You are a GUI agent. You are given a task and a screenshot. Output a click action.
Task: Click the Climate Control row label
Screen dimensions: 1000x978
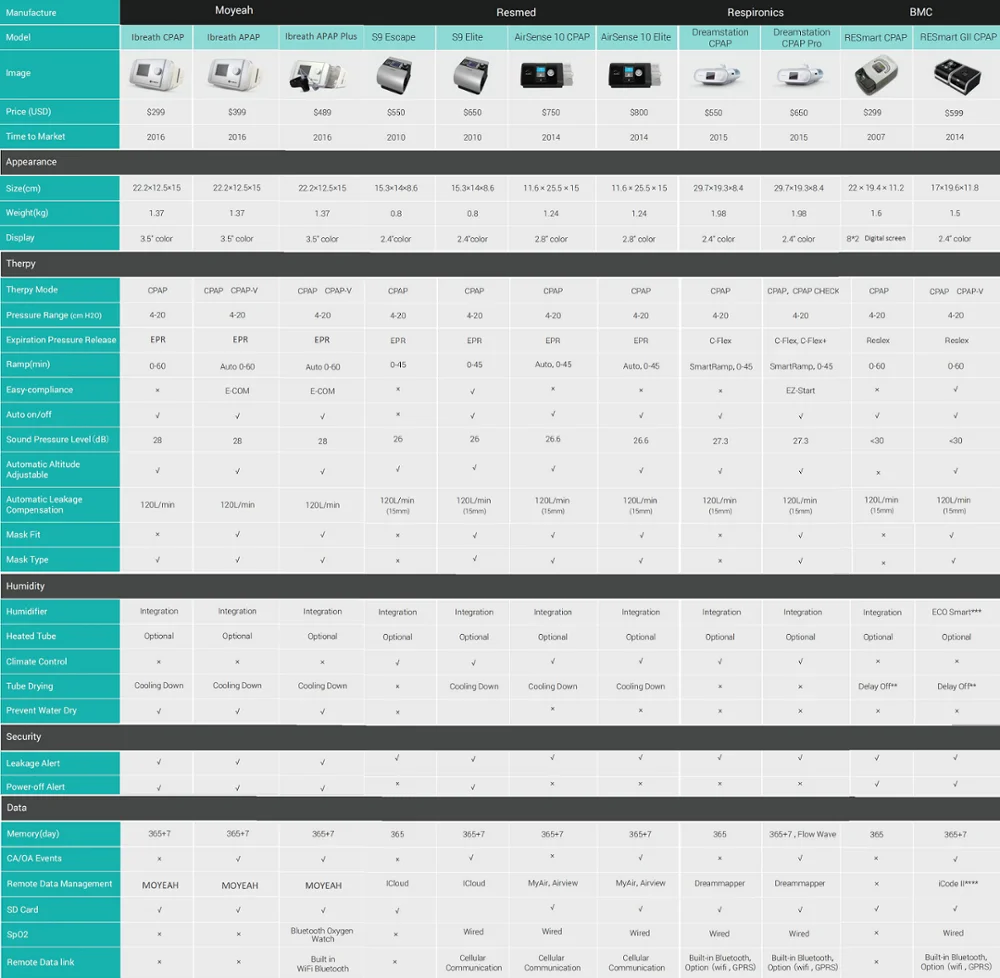pos(36,661)
